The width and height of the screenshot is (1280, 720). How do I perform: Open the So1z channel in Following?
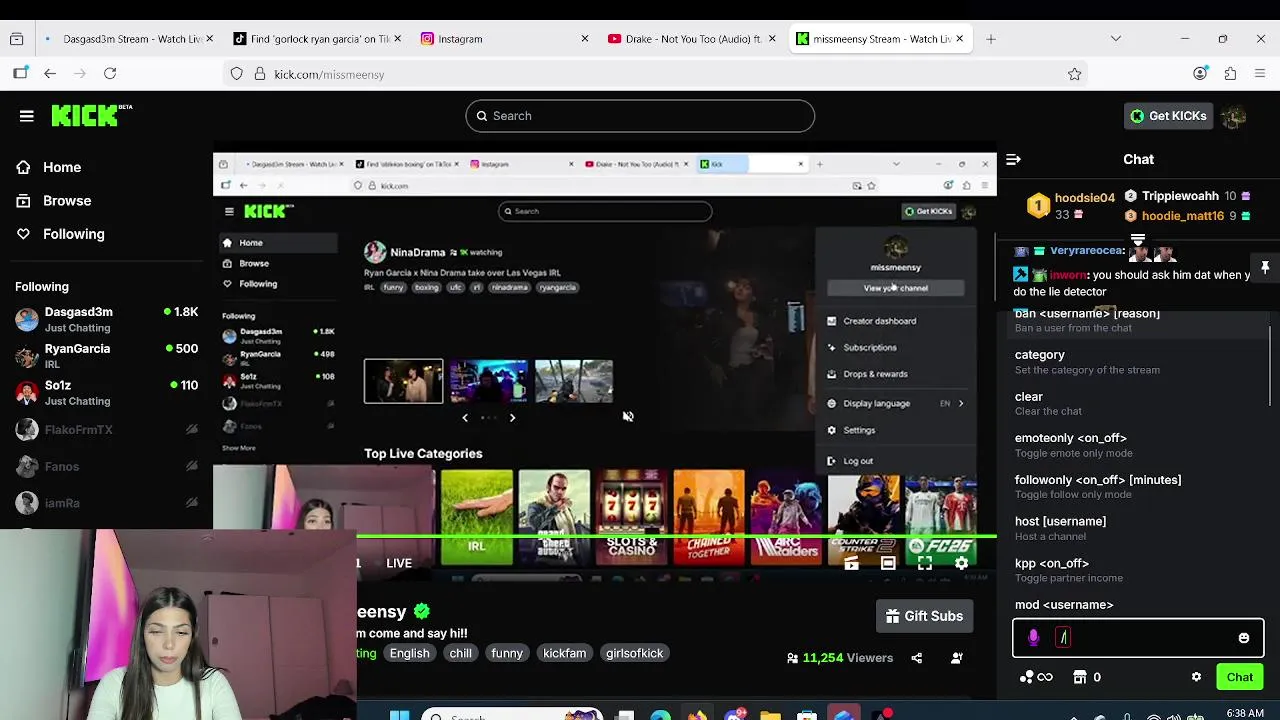click(107, 393)
